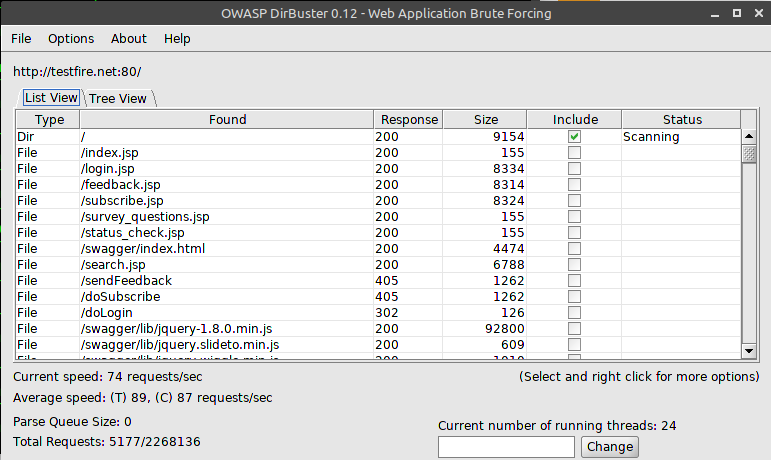
Task: Click the Current speed readout
Action: (x=108, y=377)
